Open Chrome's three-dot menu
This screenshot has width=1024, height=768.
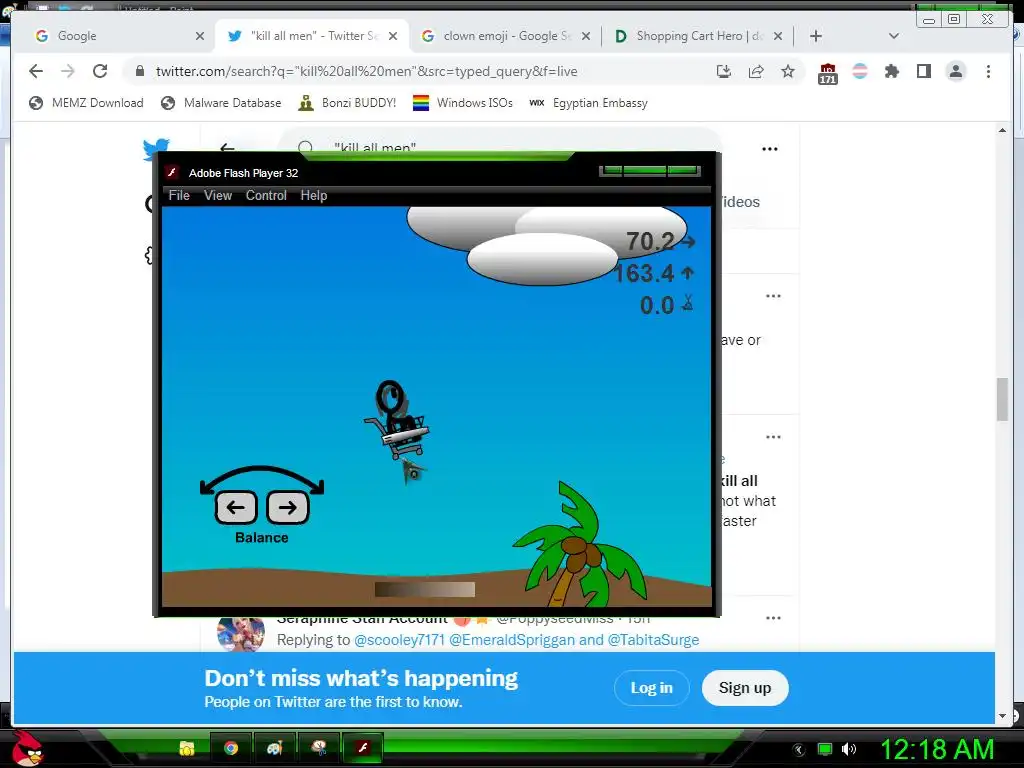click(x=988, y=71)
